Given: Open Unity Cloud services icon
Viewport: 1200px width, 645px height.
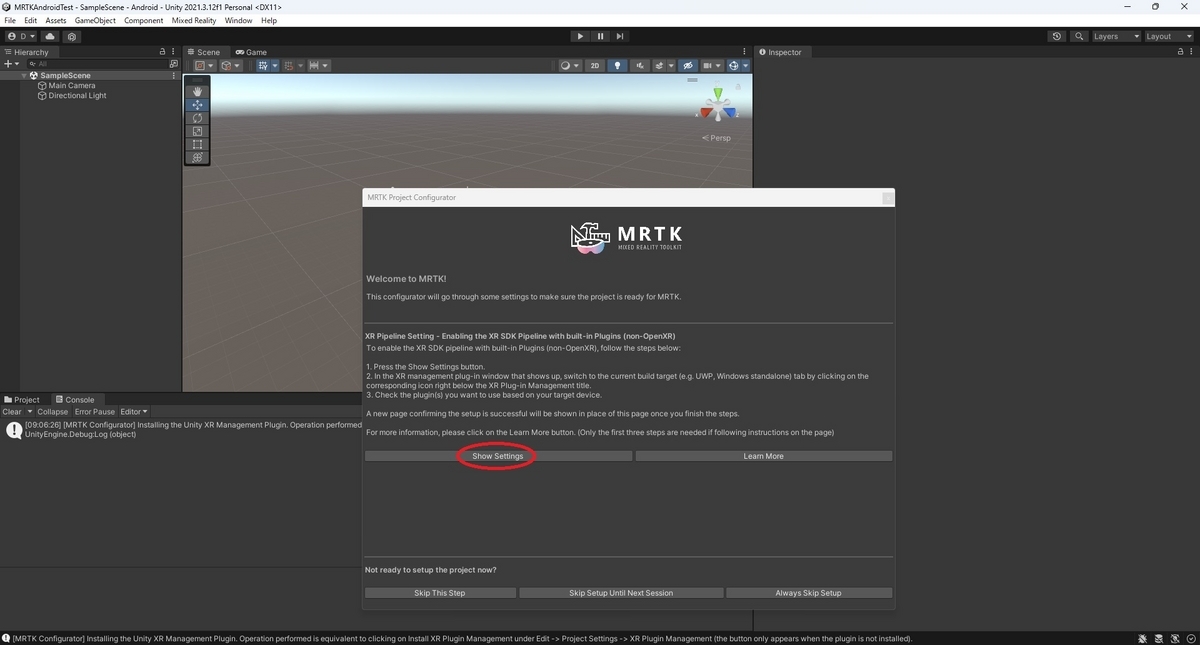Looking at the screenshot, I should [x=50, y=36].
